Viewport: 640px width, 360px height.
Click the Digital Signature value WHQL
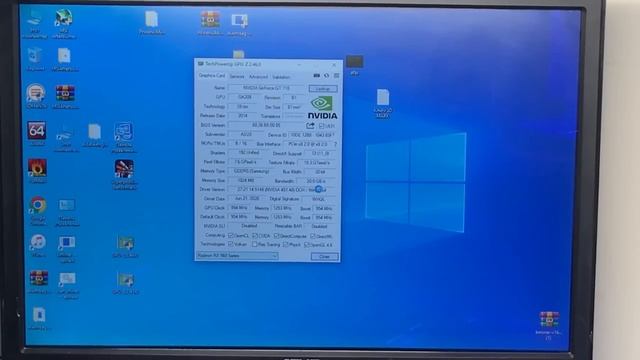point(318,199)
